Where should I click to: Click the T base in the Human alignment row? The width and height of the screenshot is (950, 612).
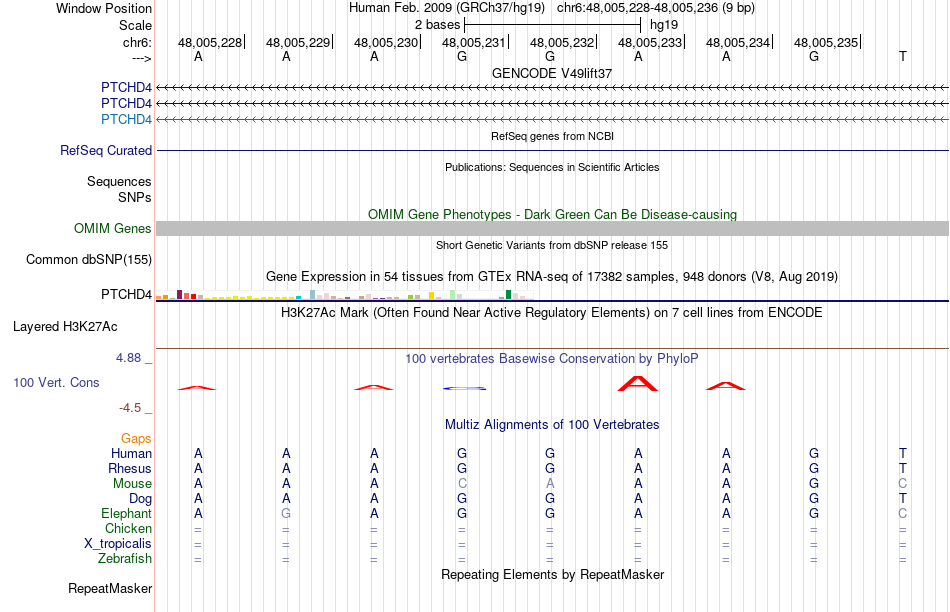pyautogui.click(x=903, y=453)
